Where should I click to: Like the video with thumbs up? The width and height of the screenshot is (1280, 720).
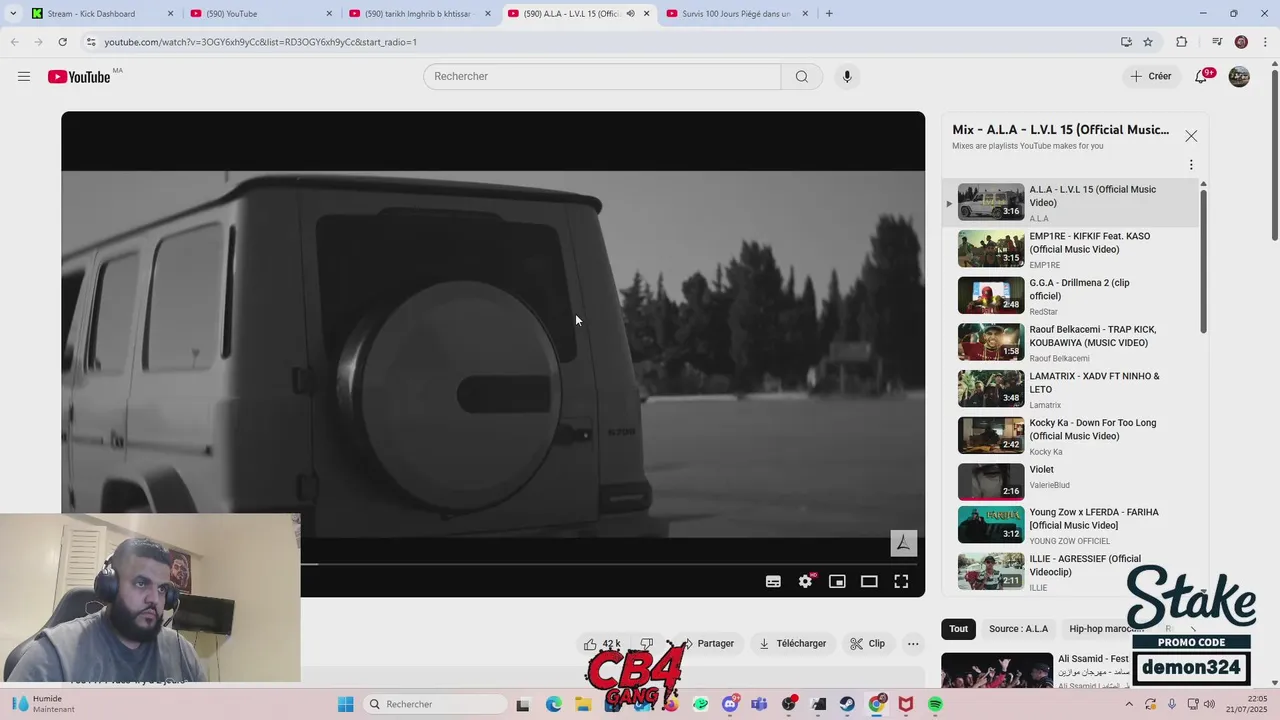(603, 644)
